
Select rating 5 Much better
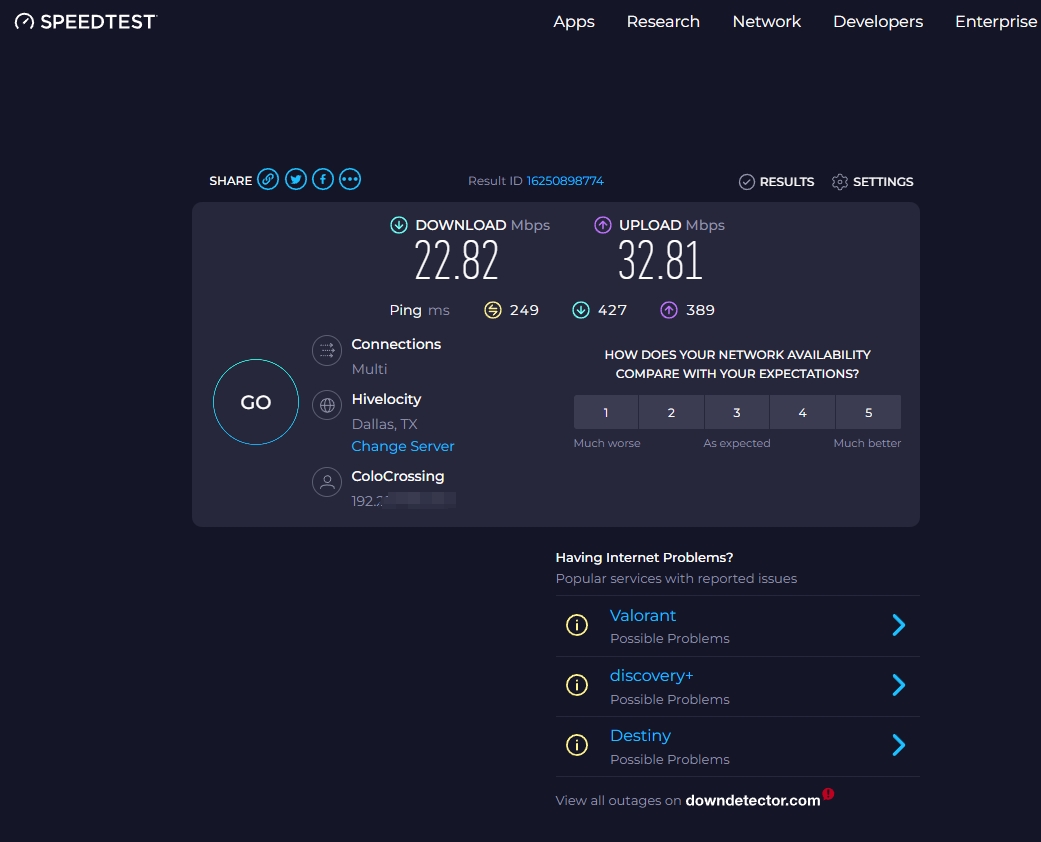click(868, 412)
